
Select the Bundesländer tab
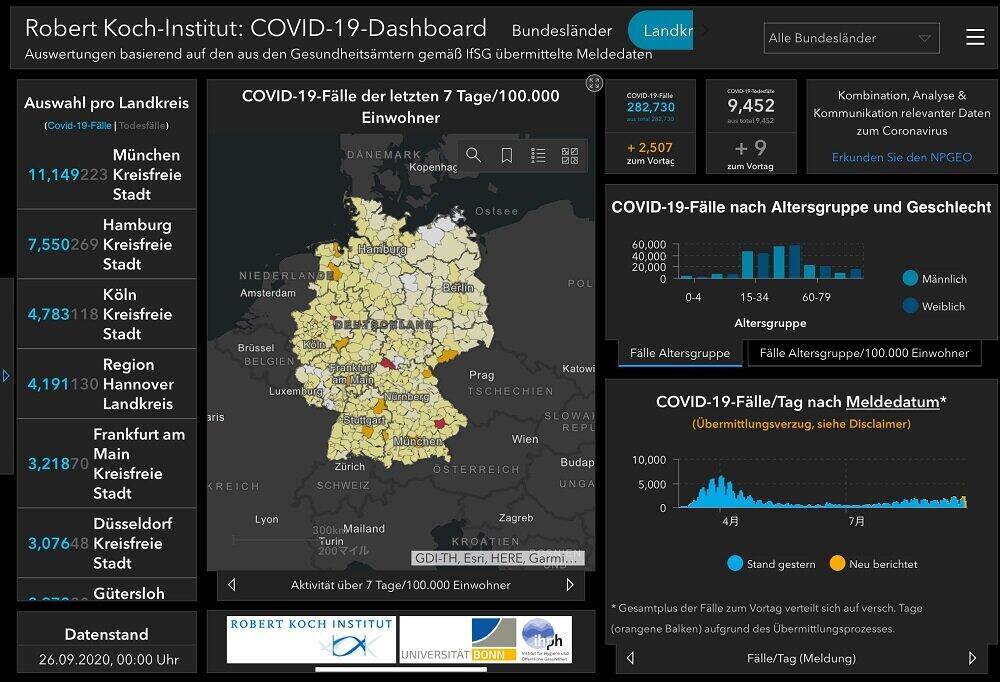coord(562,31)
